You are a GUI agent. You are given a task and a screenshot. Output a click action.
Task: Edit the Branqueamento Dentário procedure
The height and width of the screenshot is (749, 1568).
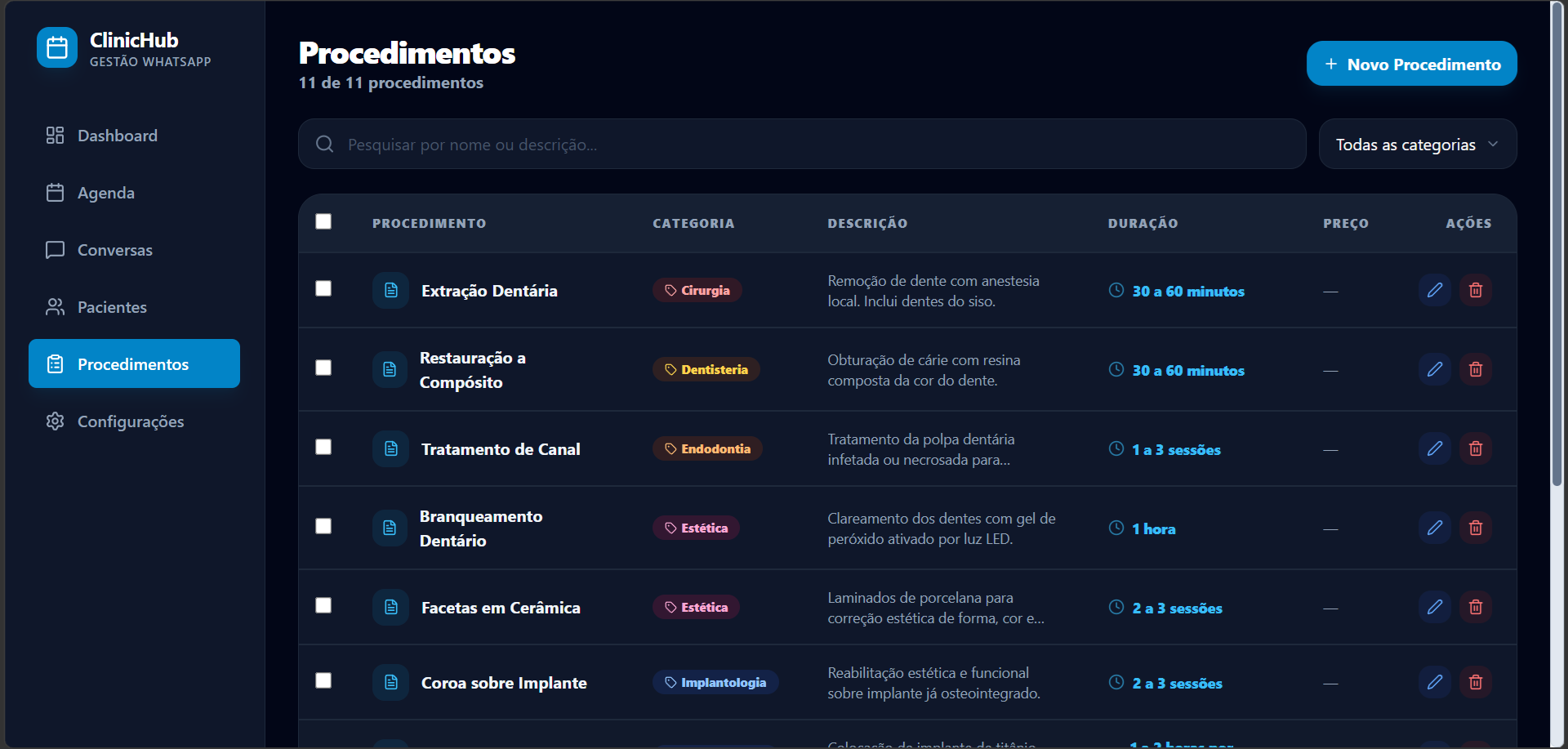[x=1435, y=528]
